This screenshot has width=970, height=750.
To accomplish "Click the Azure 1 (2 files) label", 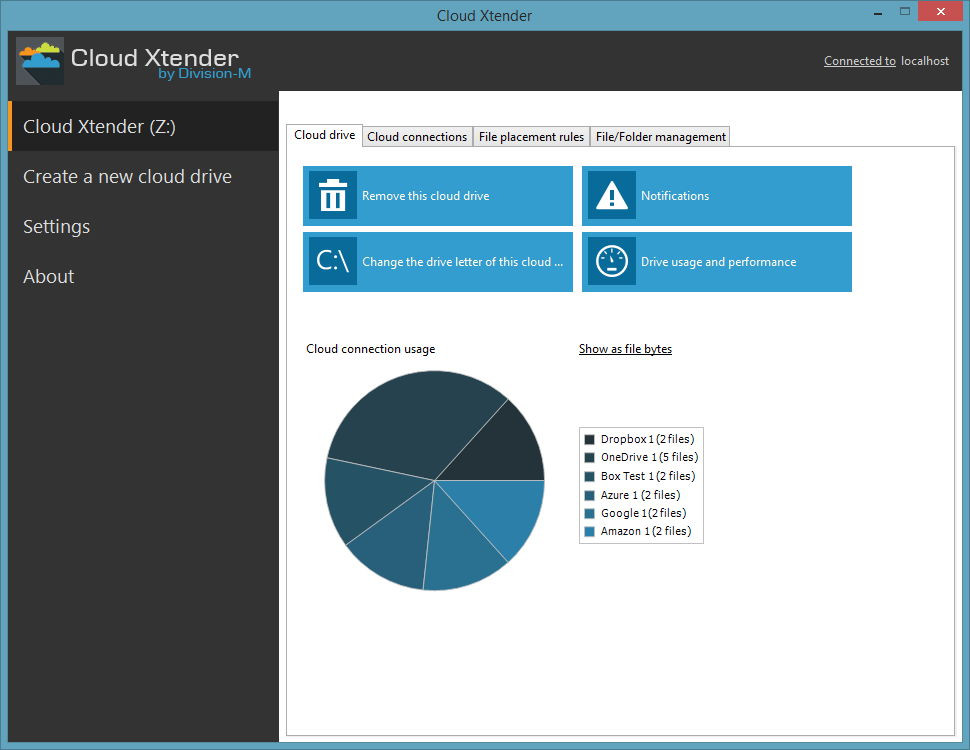I will (640, 495).
